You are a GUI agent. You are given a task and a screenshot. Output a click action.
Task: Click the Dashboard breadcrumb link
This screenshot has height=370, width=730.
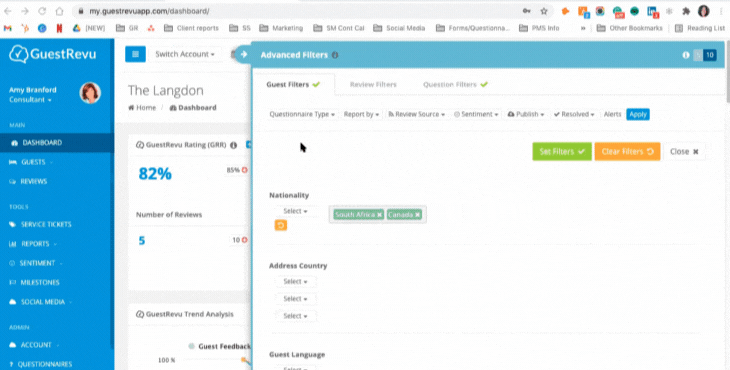pyautogui.click(x=193, y=108)
